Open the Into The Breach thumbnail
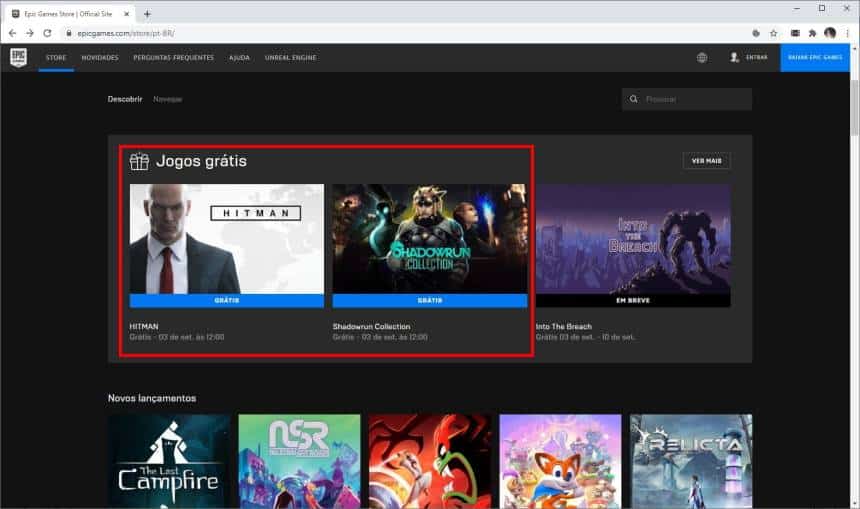 click(633, 239)
